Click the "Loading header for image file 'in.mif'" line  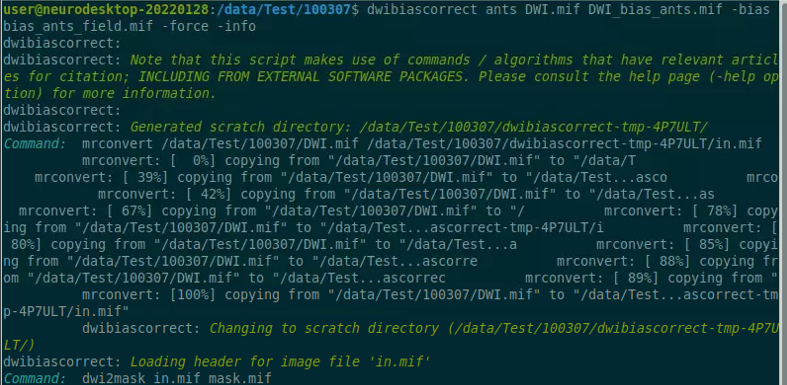click(x=280, y=361)
